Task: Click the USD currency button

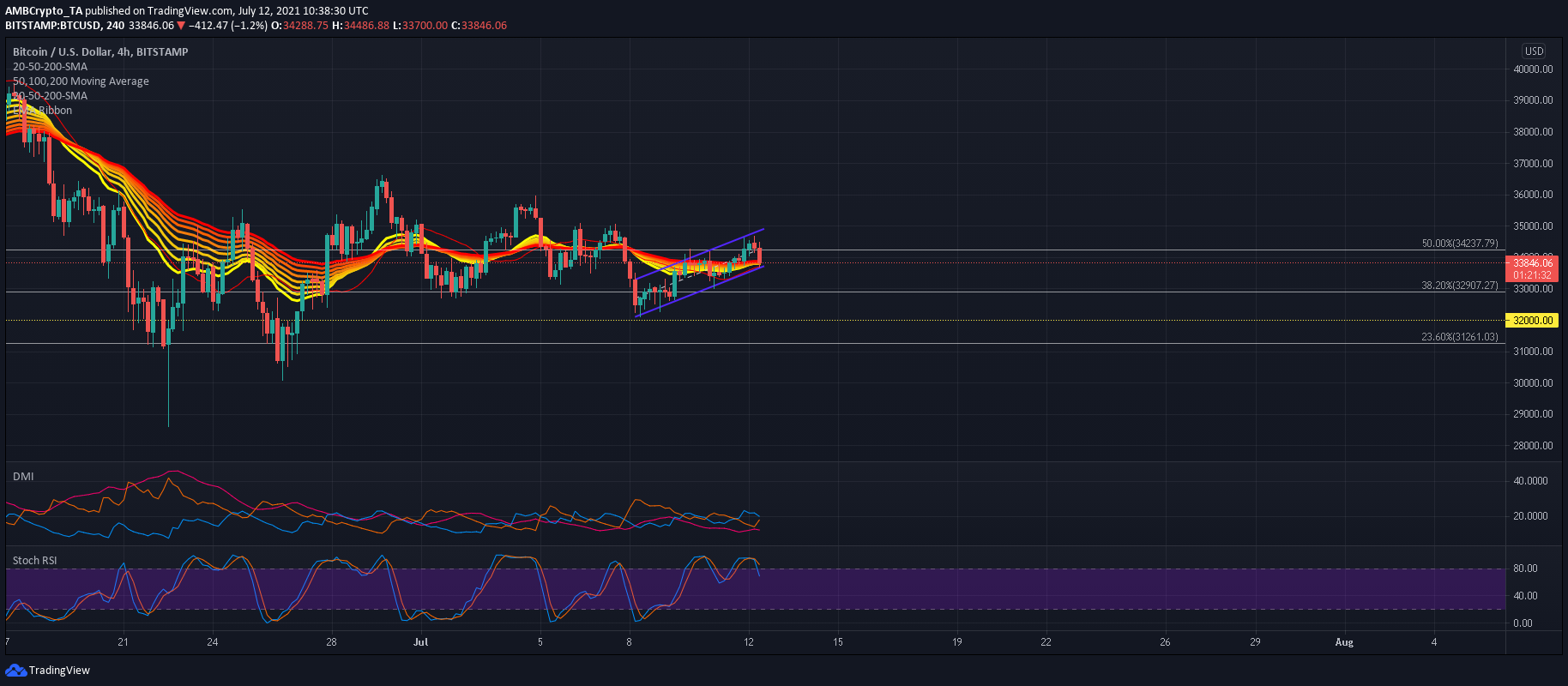Action: tap(1534, 51)
